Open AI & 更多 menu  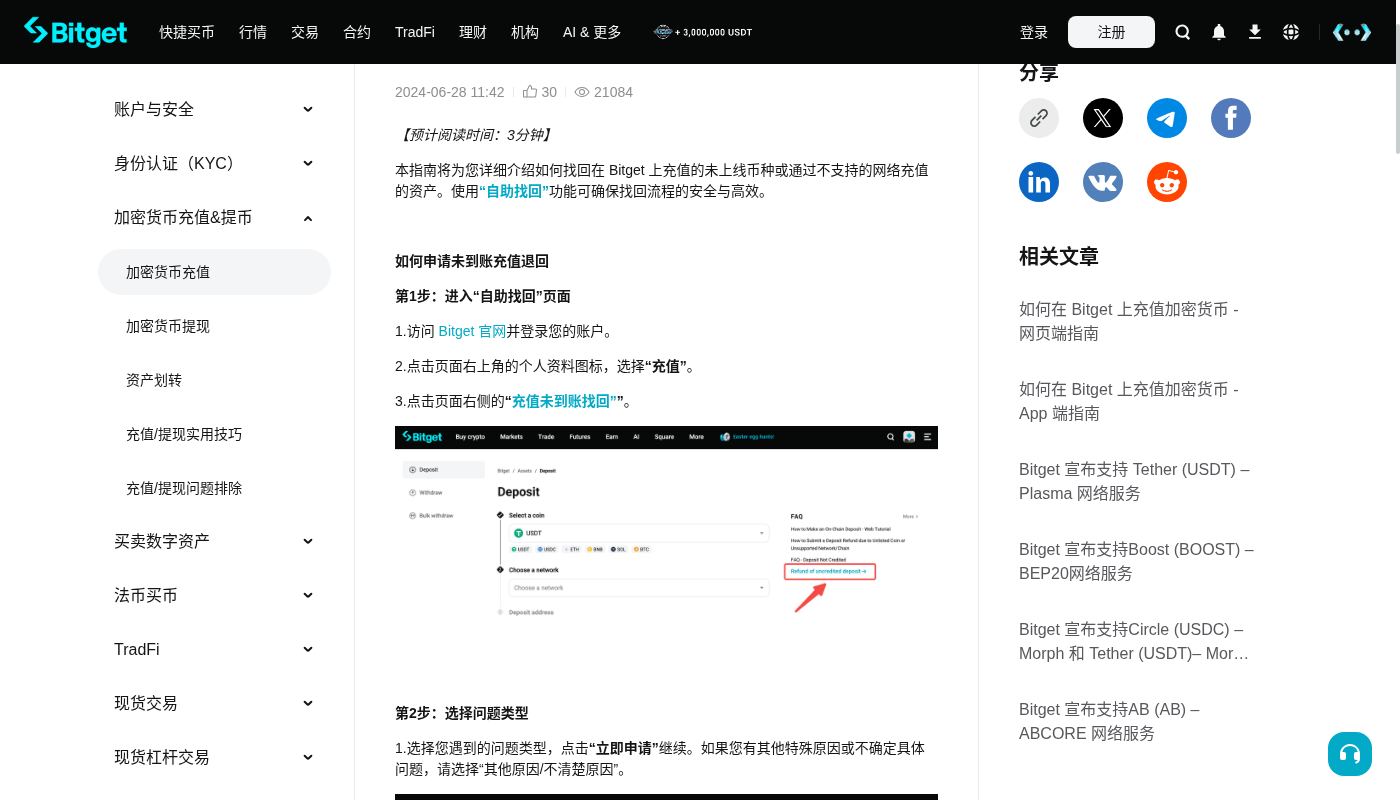(x=592, y=32)
